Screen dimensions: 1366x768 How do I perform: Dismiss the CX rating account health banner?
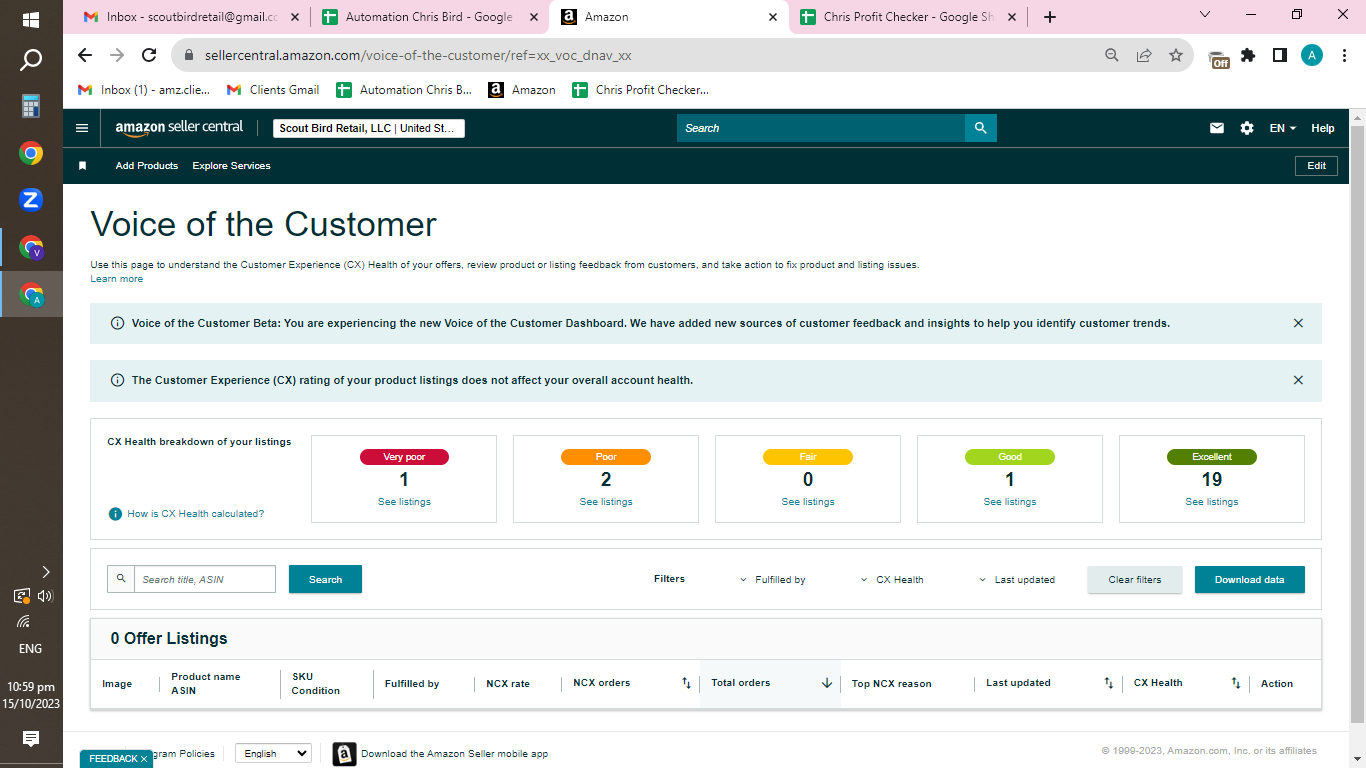(1298, 380)
